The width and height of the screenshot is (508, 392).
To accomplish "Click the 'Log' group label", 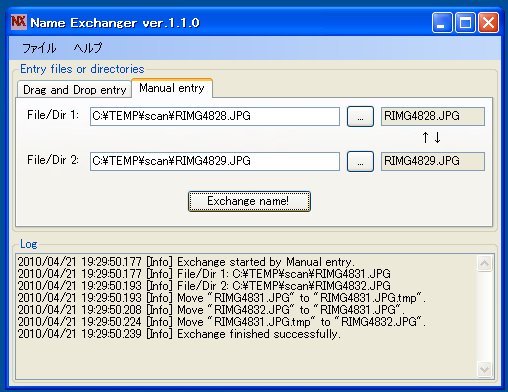I will tap(29, 244).
